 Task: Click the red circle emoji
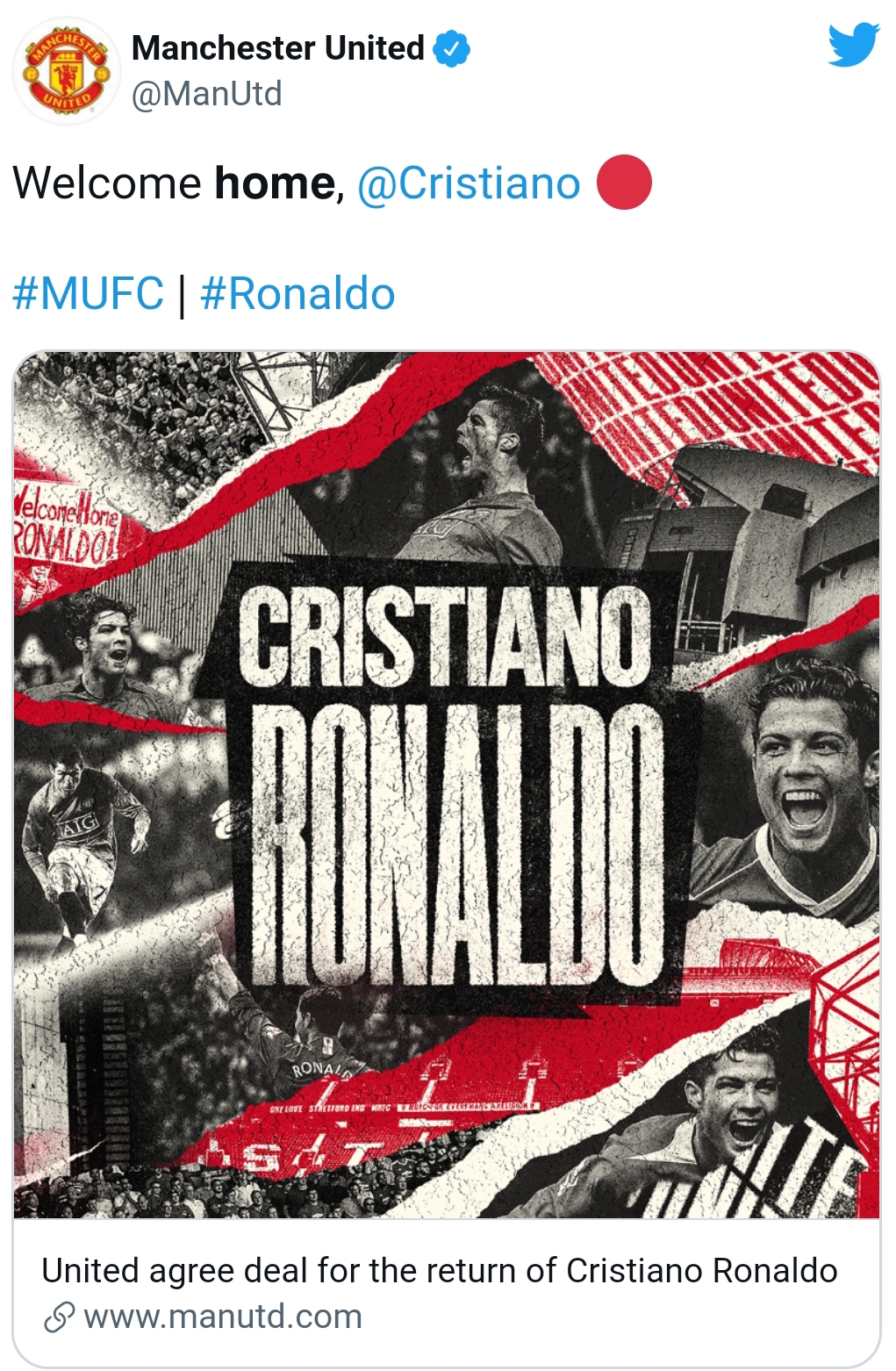[x=624, y=183]
